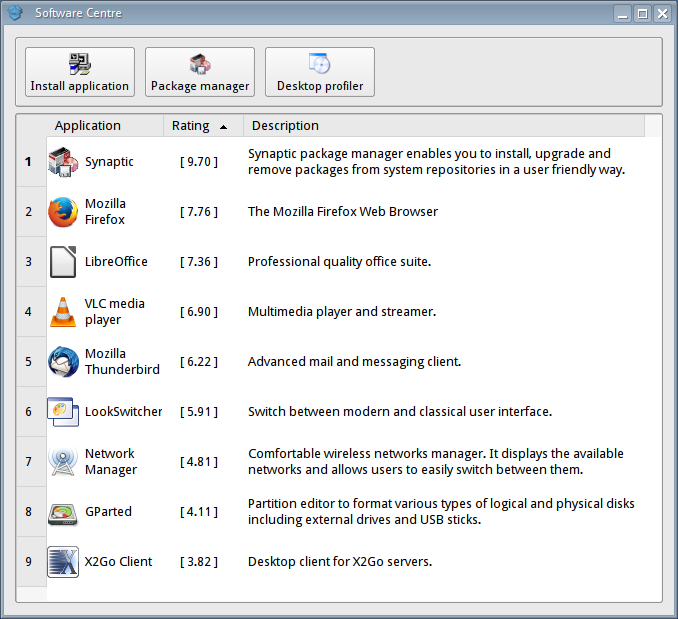Click the 'Switch between modern and classical' description
The width and height of the screenshot is (678, 619).
pyautogui.click(x=400, y=412)
